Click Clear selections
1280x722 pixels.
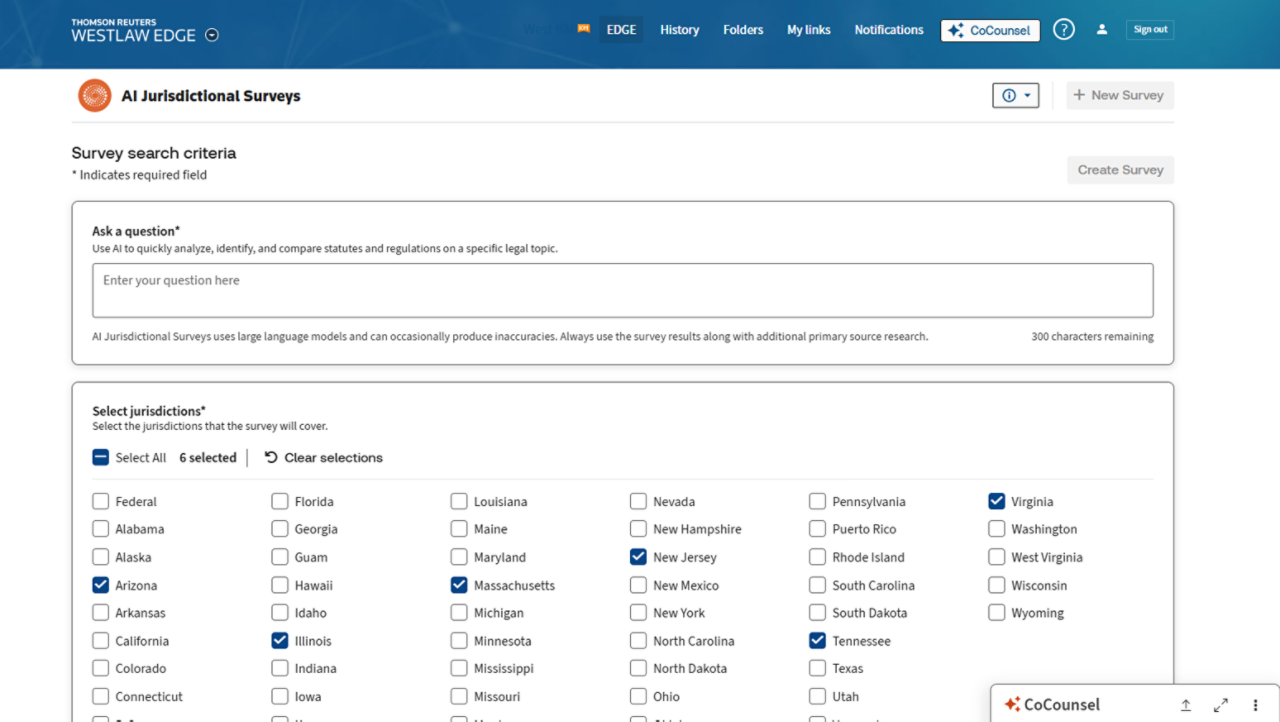click(323, 458)
